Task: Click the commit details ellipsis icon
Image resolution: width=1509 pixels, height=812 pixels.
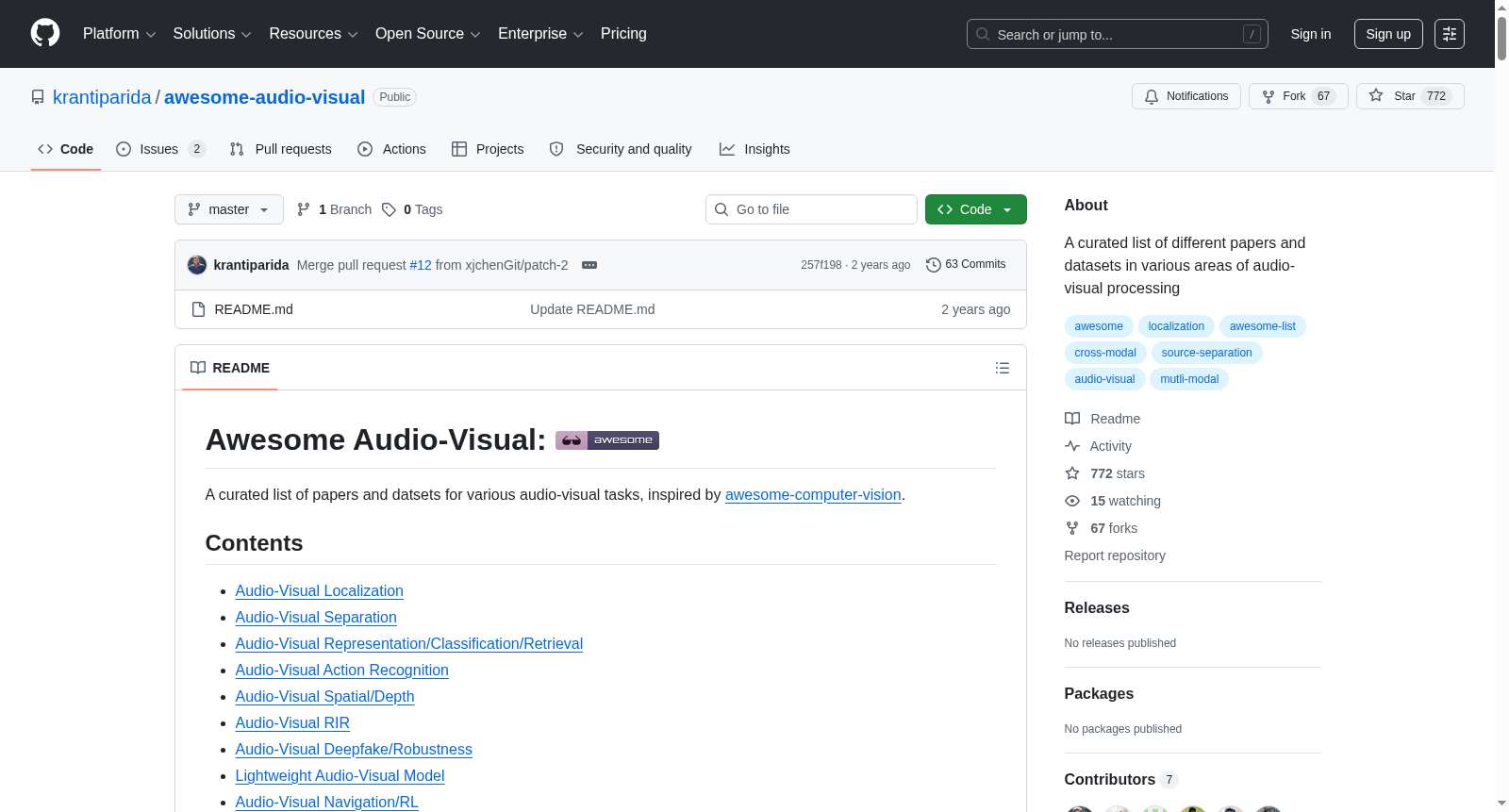Action: tap(589, 265)
